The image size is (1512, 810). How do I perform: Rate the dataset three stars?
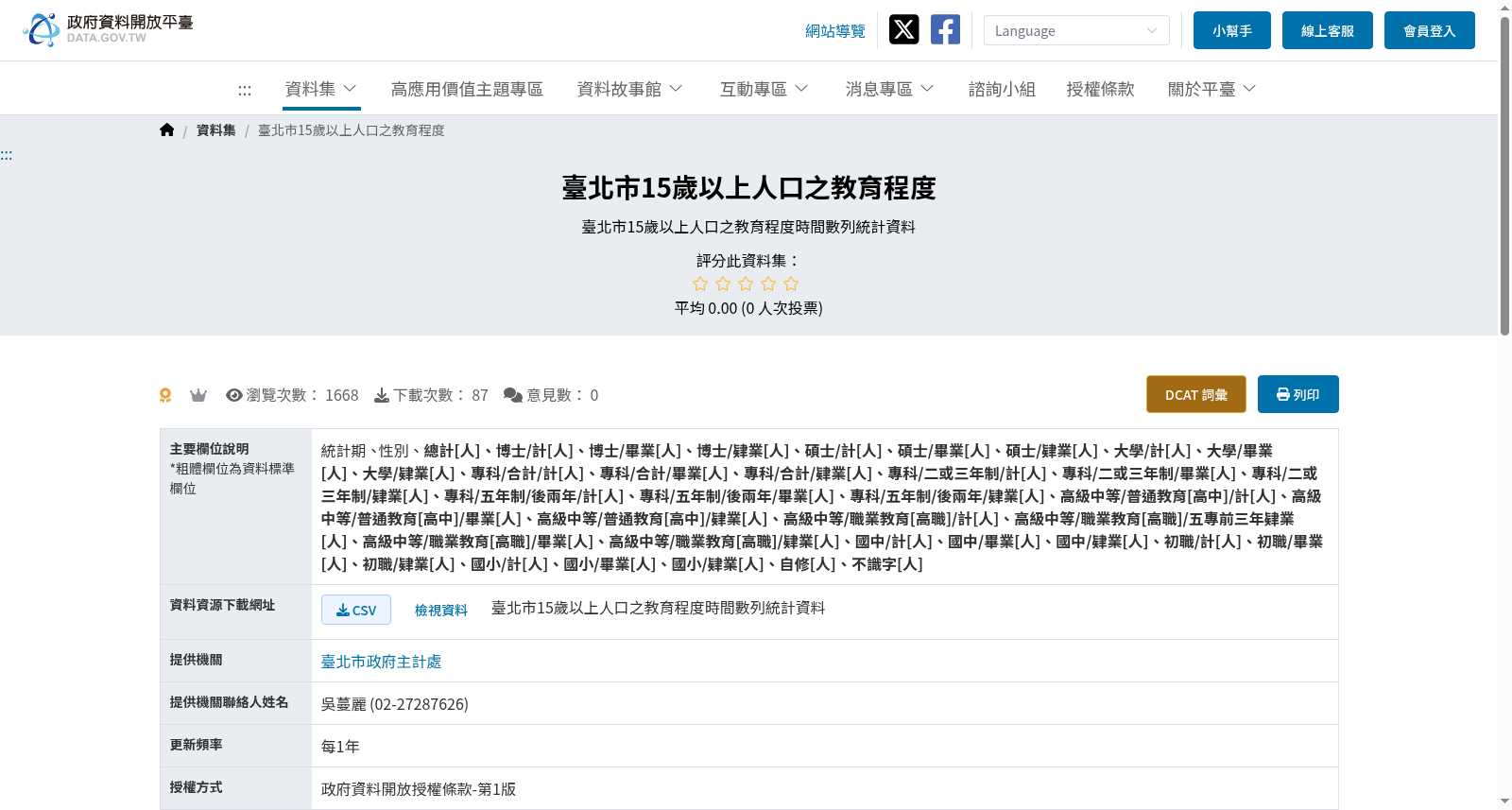pos(746,284)
